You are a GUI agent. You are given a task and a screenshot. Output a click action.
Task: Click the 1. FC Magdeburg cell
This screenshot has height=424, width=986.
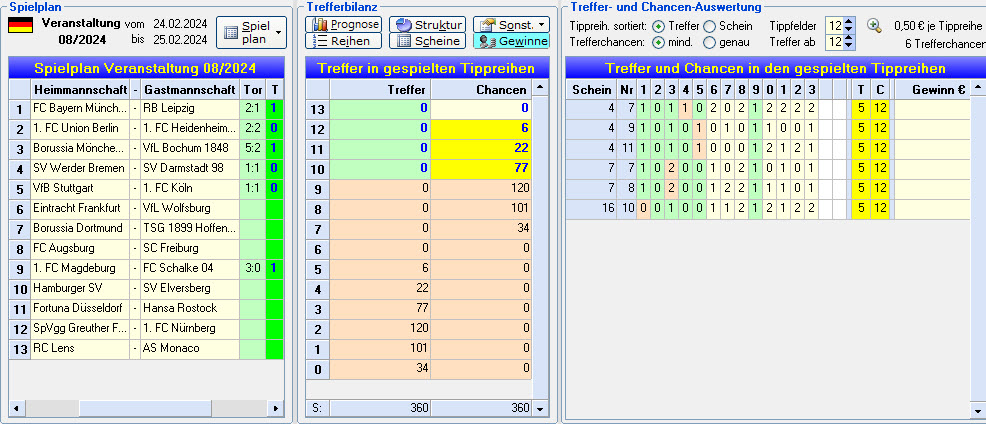(x=80, y=268)
